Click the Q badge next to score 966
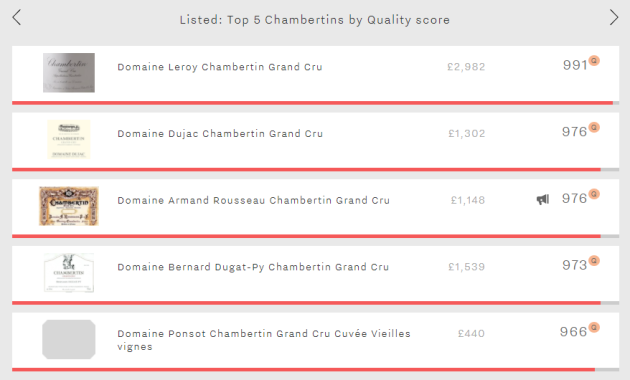The width and height of the screenshot is (630, 380). coord(594,327)
